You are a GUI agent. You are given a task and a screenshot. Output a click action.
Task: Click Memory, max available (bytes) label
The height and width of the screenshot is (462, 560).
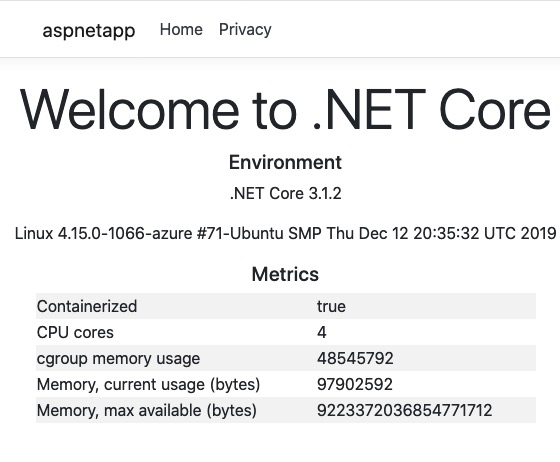(146, 411)
